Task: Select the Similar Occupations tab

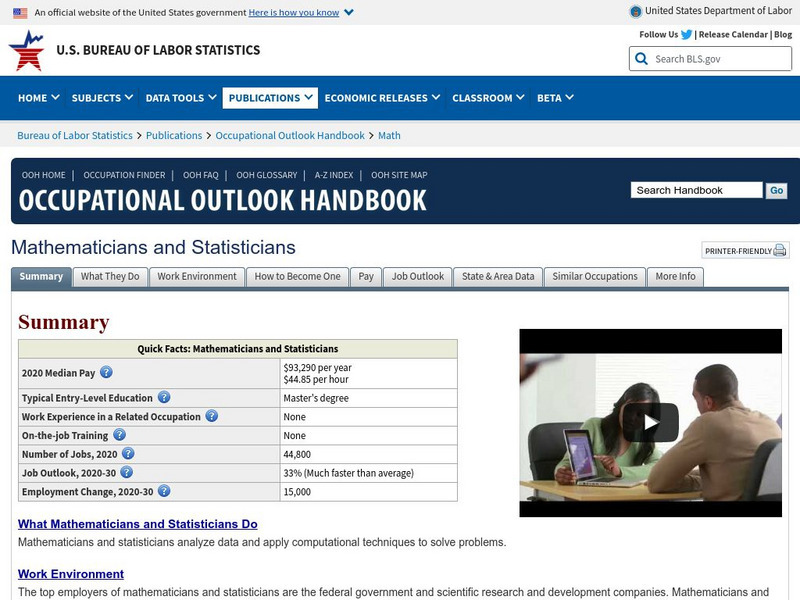Action: click(594, 276)
